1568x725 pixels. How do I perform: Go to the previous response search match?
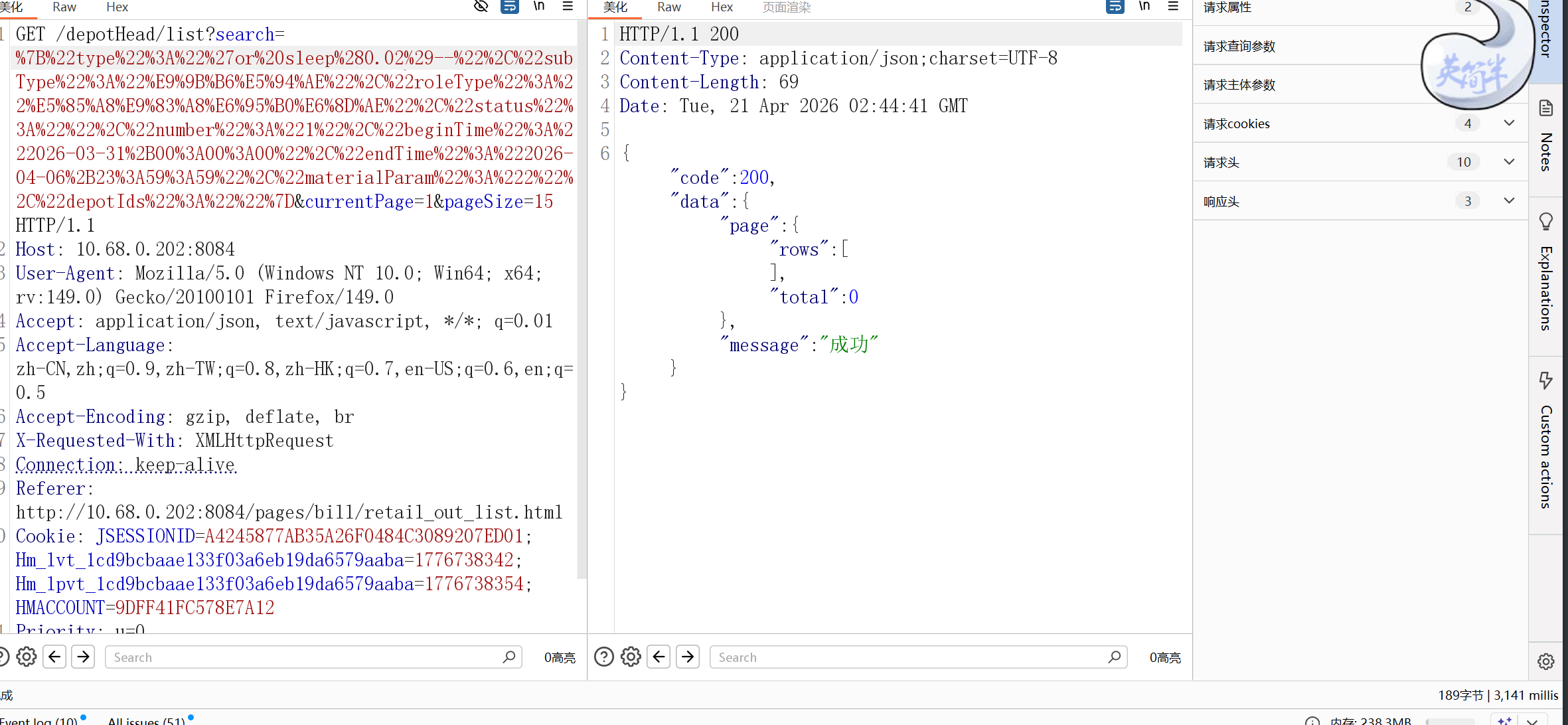tap(659, 657)
